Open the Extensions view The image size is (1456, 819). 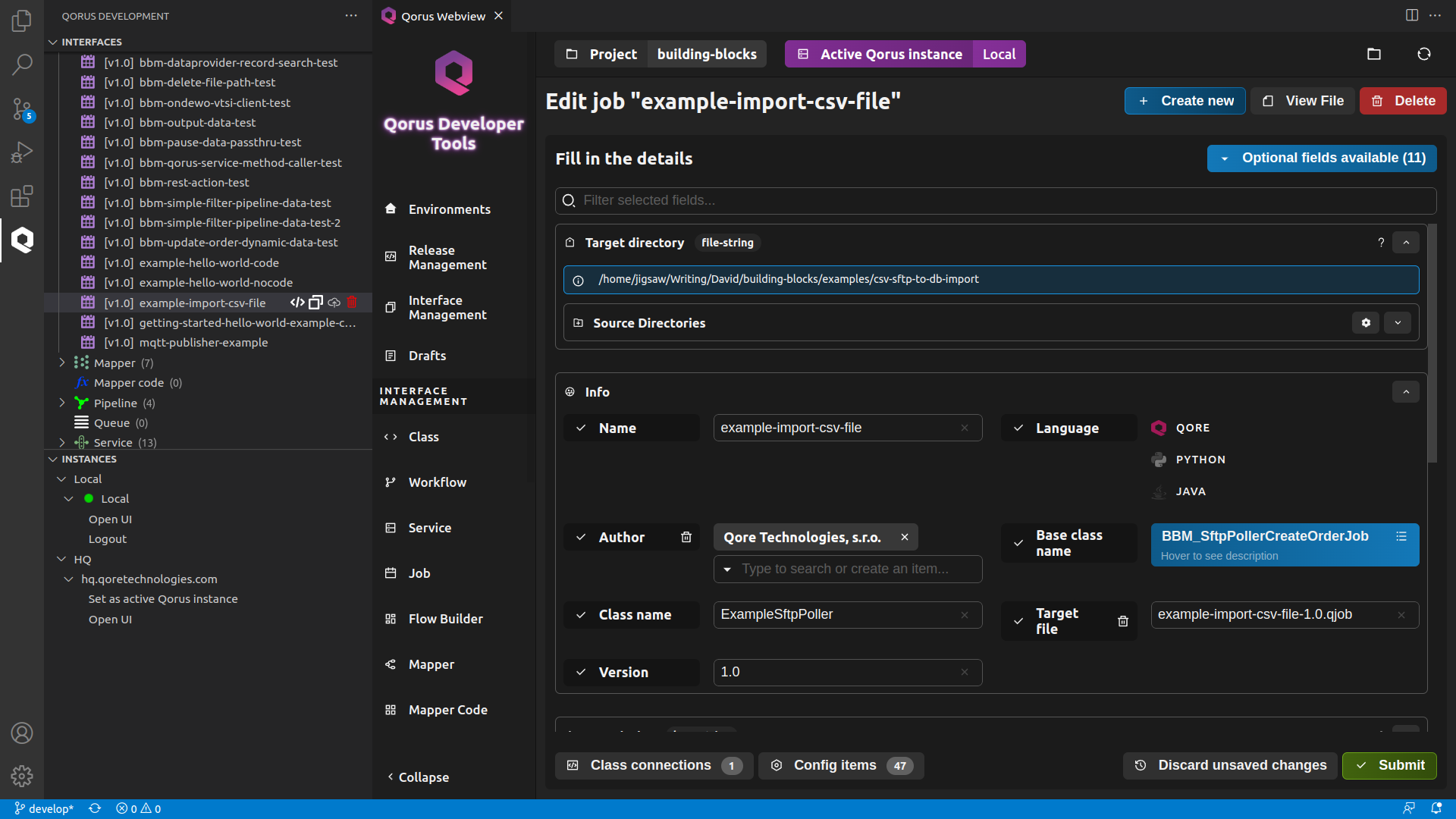point(22,196)
